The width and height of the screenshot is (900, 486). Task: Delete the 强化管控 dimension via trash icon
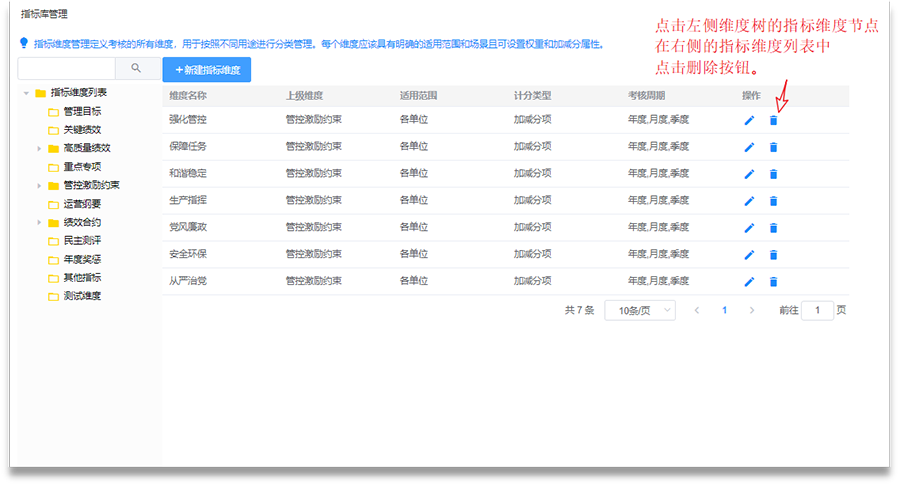point(773,120)
